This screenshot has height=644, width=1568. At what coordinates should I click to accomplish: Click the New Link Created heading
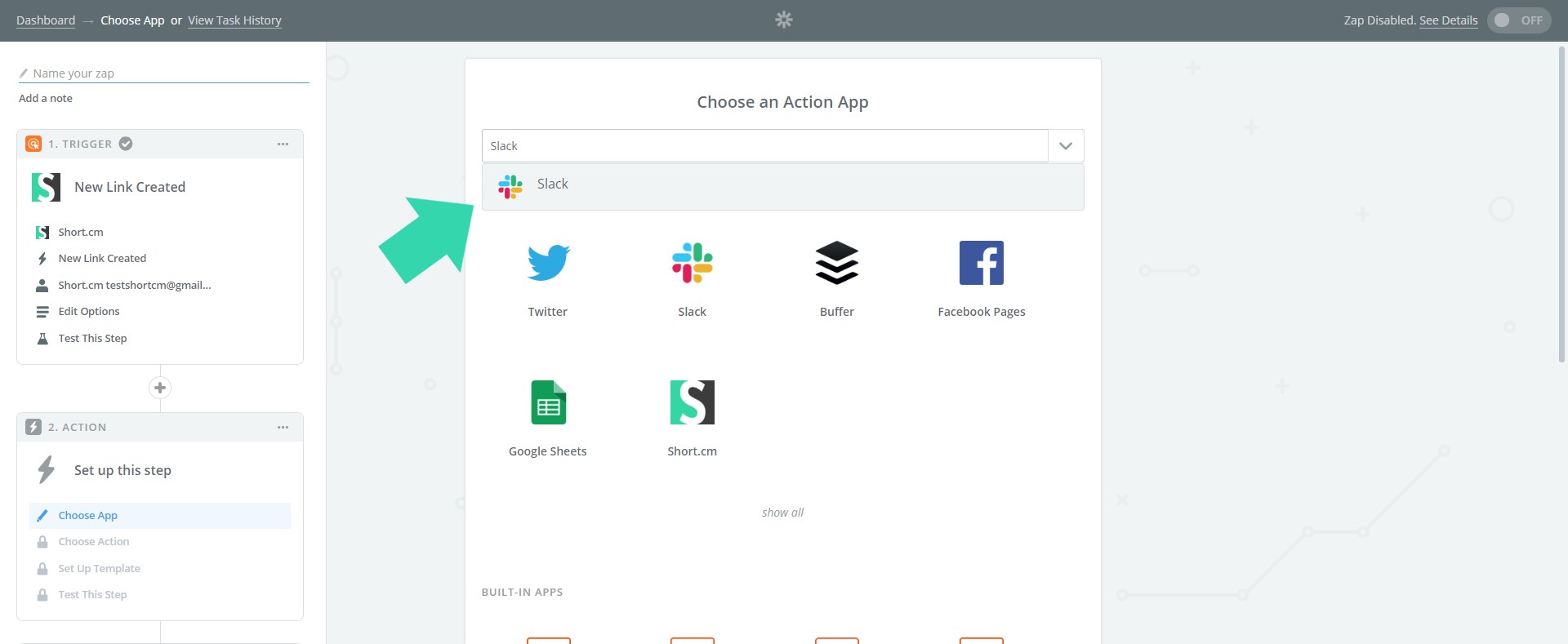(x=130, y=187)
